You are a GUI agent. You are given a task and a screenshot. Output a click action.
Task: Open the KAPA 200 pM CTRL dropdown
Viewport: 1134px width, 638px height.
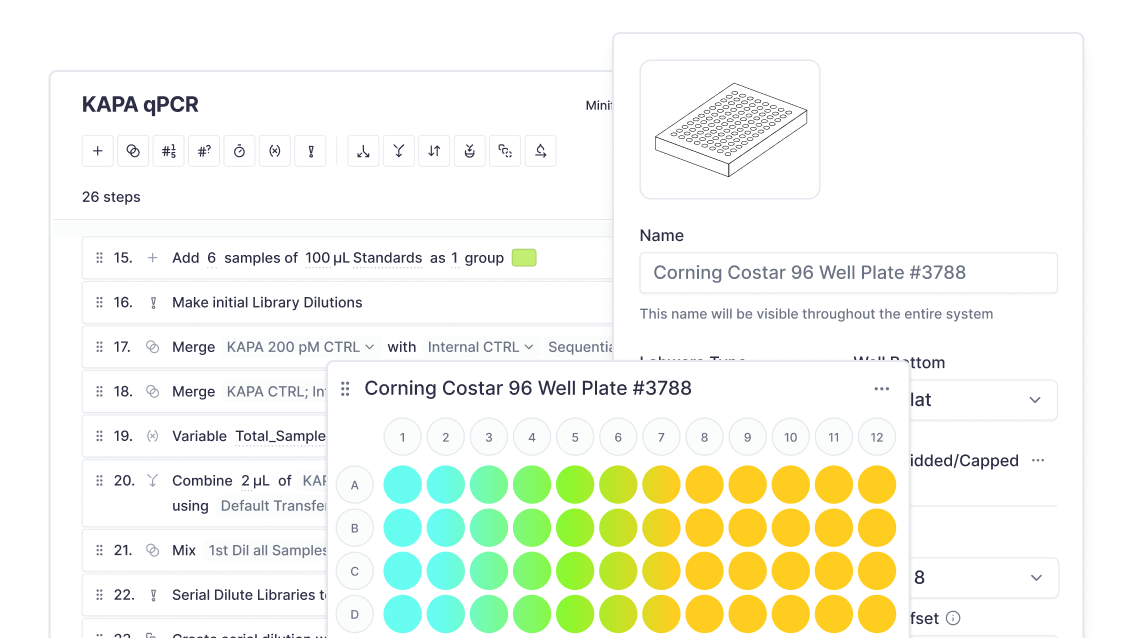tap(300, 347)
